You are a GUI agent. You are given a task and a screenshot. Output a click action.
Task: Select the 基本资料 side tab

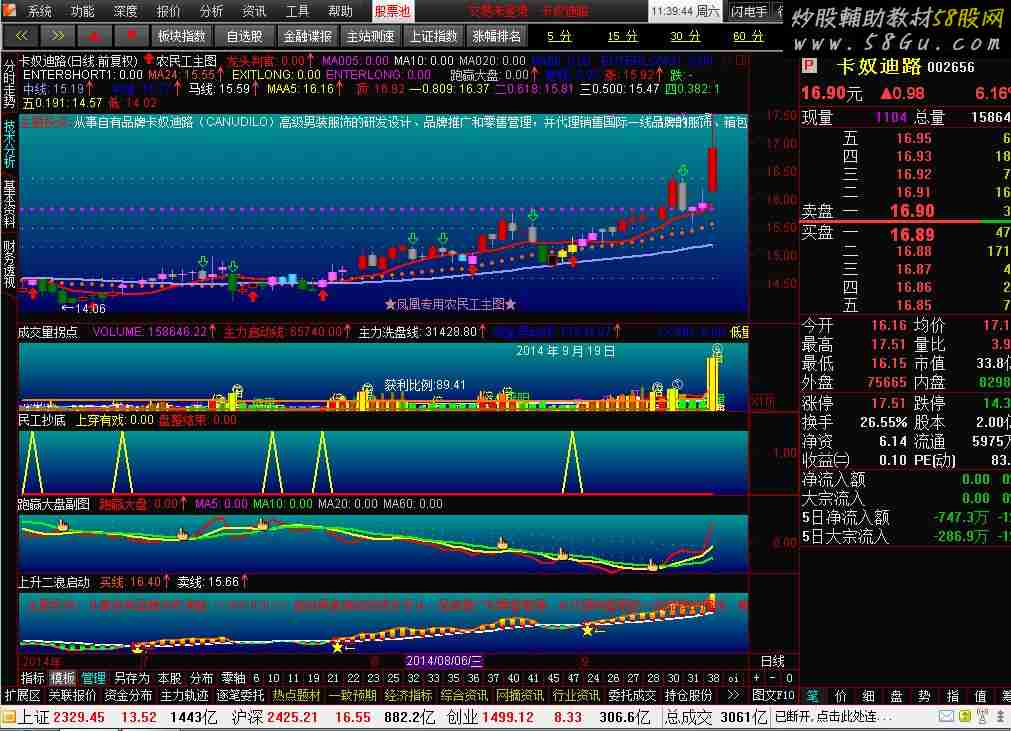coord(9,204)
